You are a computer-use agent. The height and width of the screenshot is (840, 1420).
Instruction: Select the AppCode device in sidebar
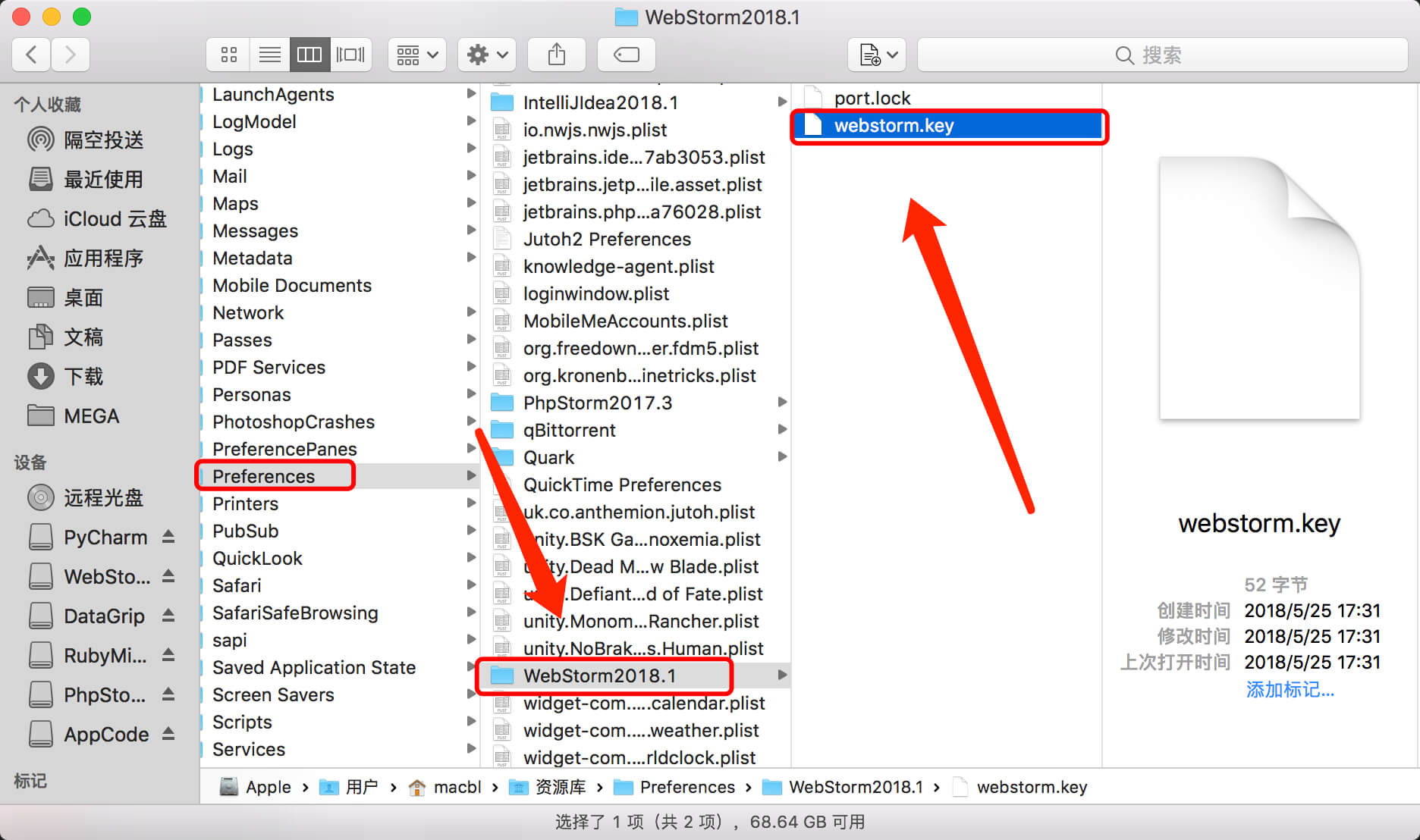89,735
